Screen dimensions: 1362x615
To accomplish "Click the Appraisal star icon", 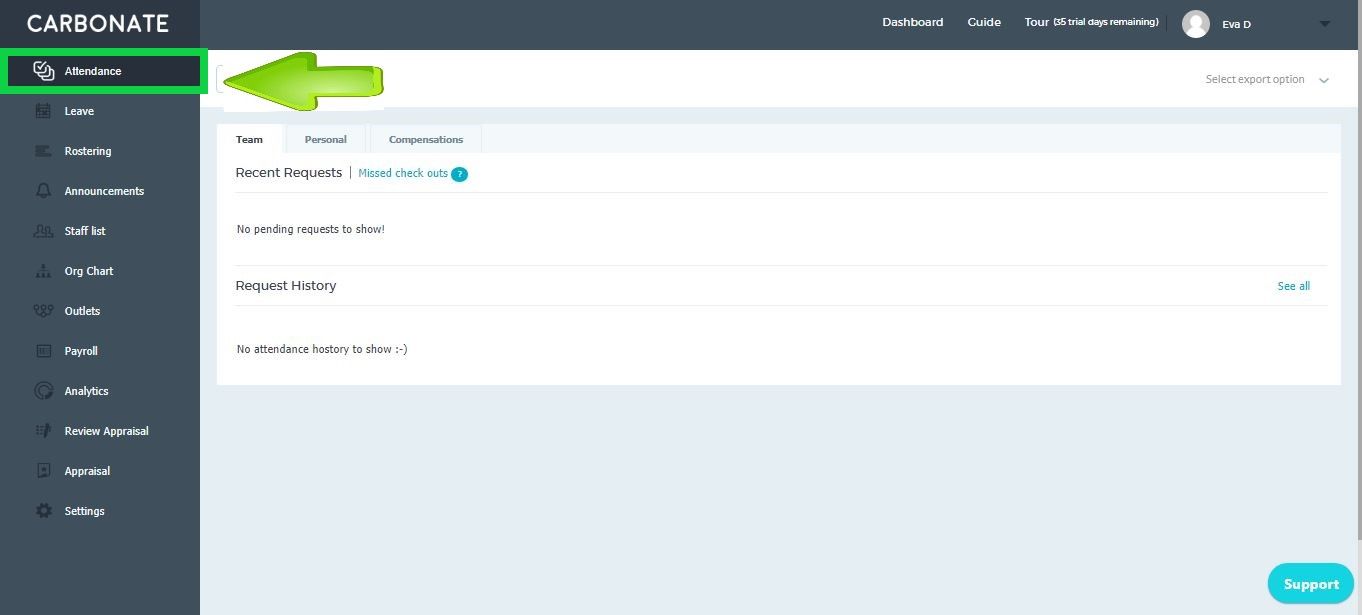I will (x=43, y=471).
